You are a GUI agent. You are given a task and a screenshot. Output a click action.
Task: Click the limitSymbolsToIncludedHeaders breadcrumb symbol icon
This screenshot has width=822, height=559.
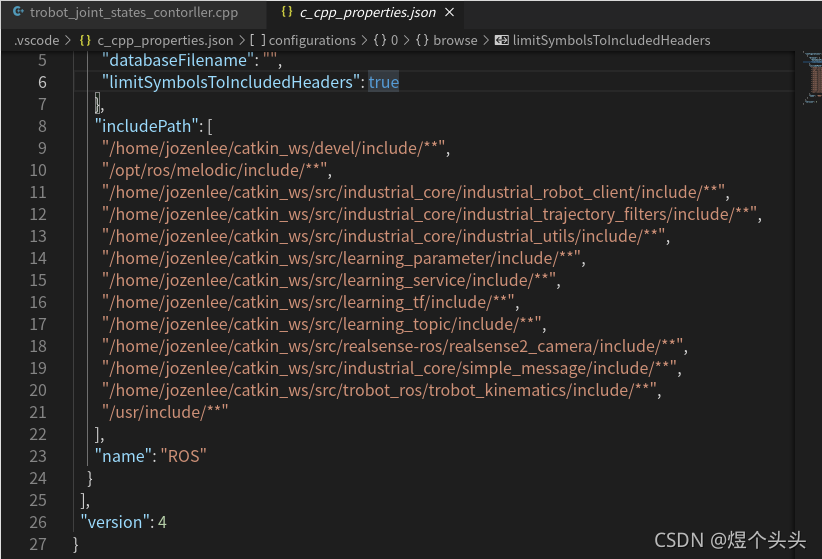(x=502, y=40)
